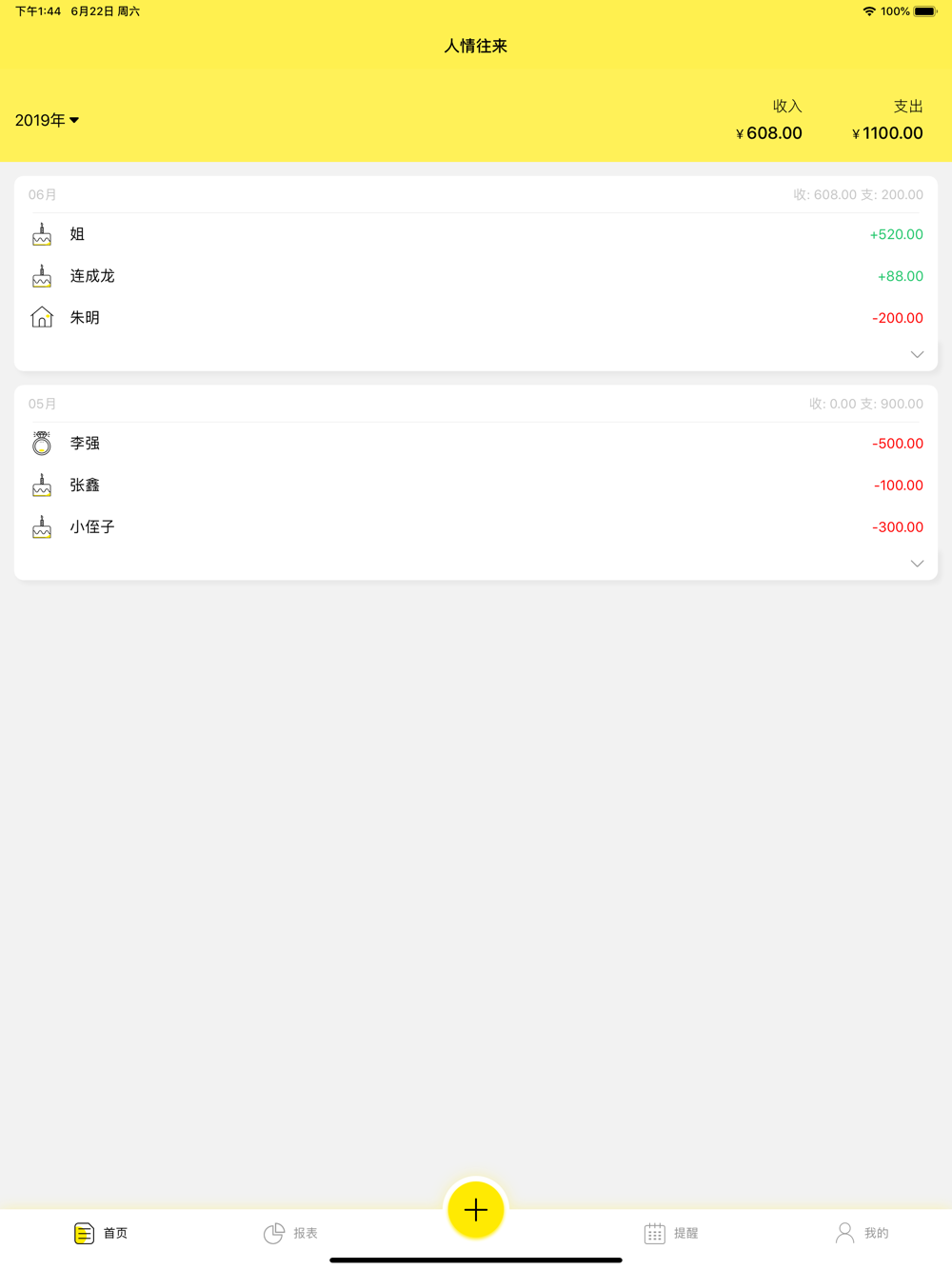Tap the wedding ring icon beside 李强
Screen dimensions: 952x1270
42,443
